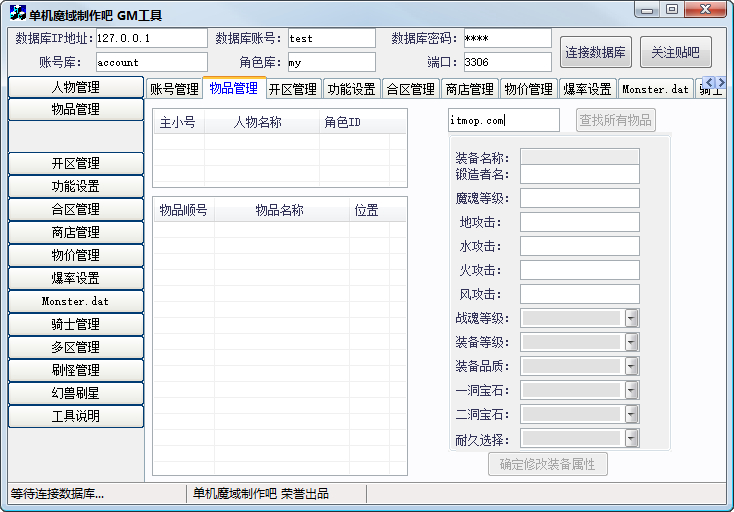Switch to the 爆率设置 tab
The height and width of the screenshot is (512, 734).
(587, 89)
